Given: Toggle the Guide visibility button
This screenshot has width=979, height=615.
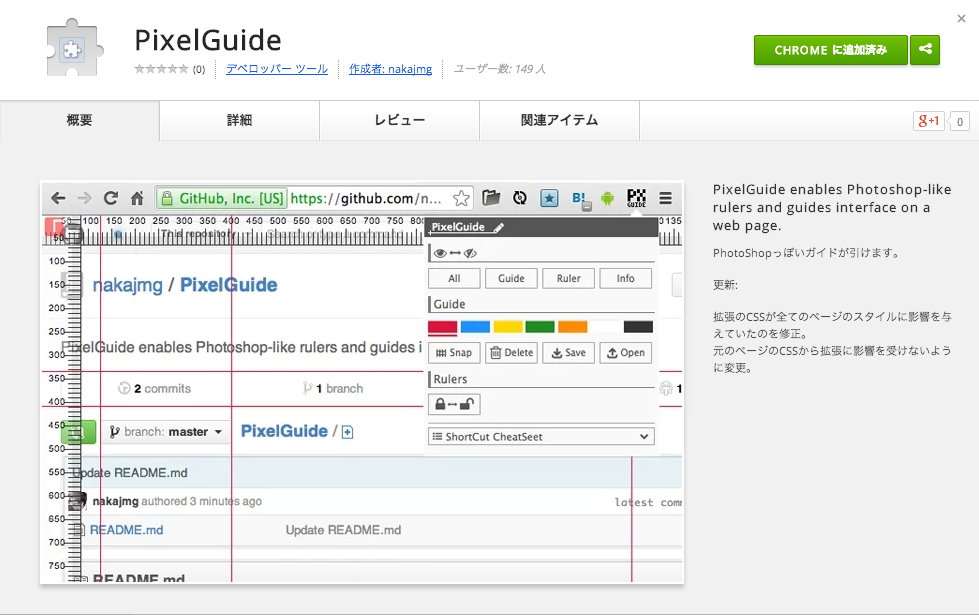Looking at the screenshot, I should tap(511, 278).
